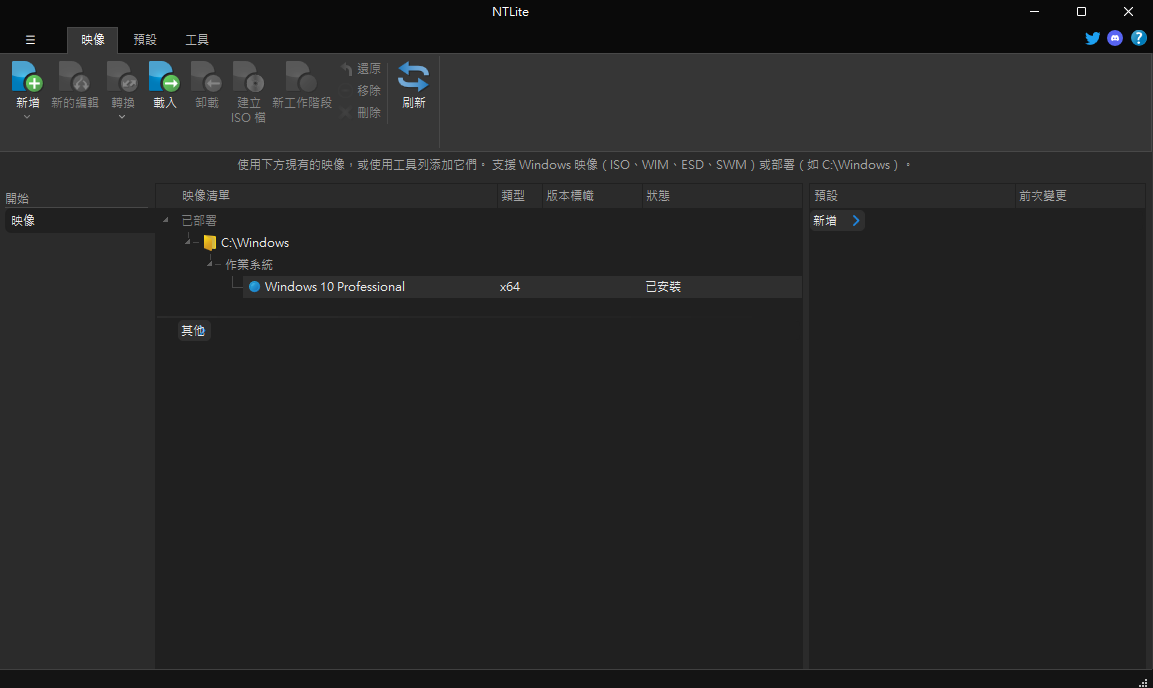Viewport: 1153px width, 688px height.
Task: Open the hamburger main menu
Action: [30, 40]
